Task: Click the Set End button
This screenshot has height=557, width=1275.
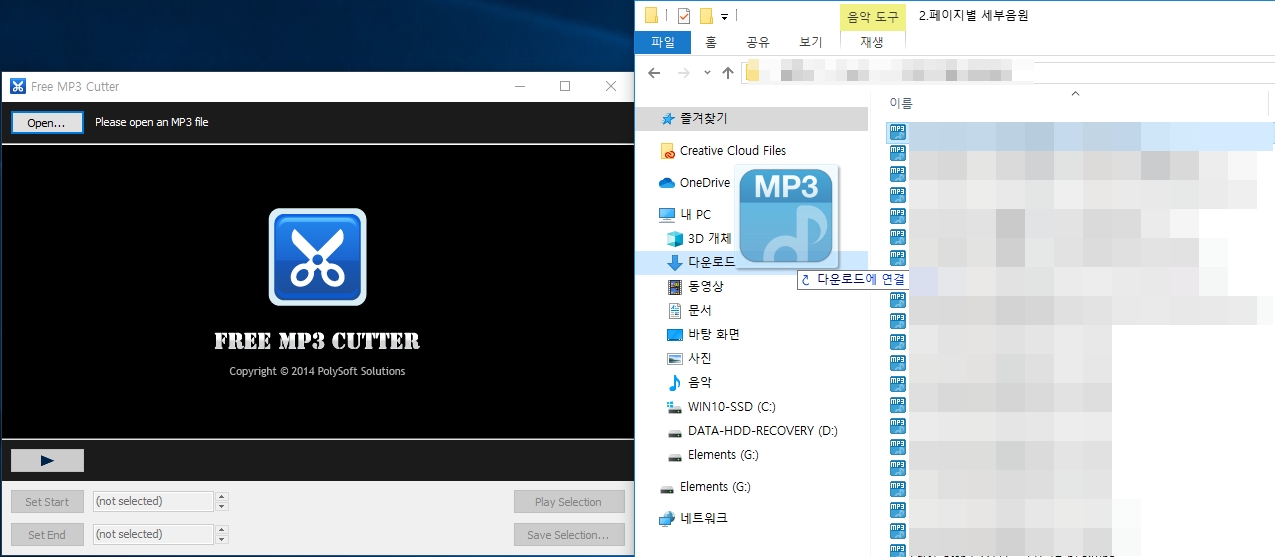Action: [47, 534]
